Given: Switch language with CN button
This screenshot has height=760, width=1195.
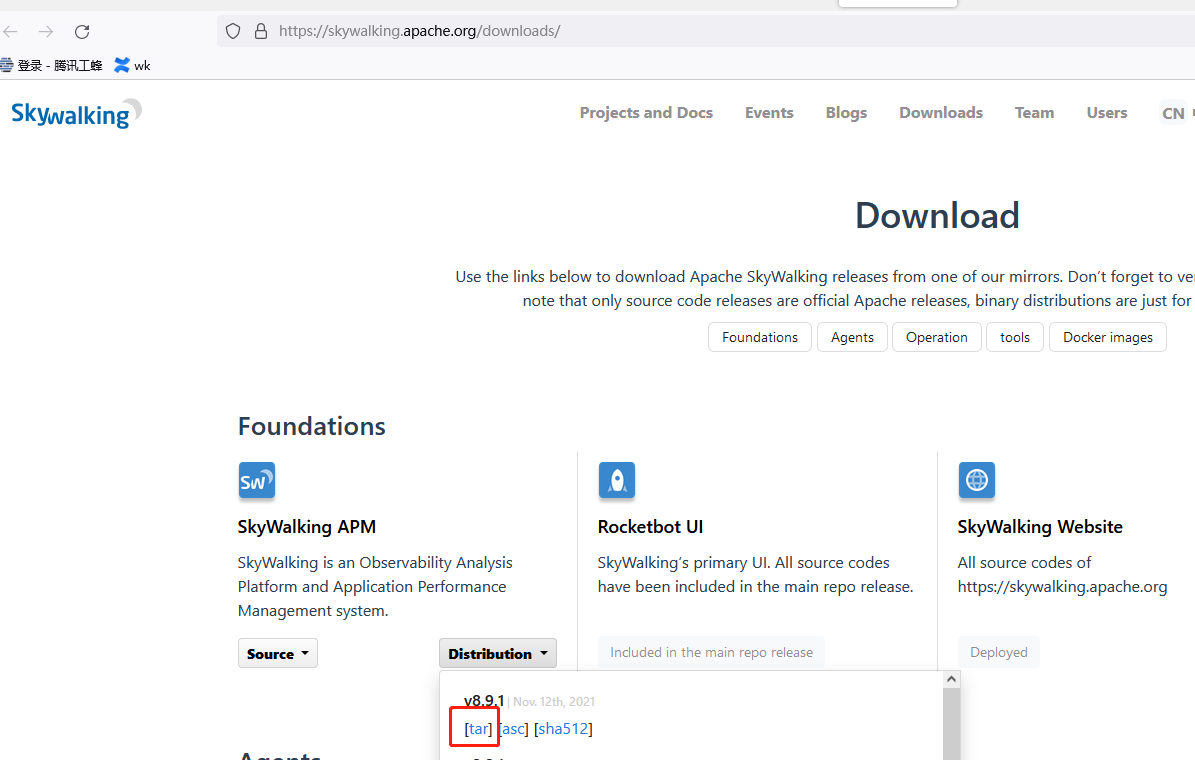Looking at the screenshot, I should 1174,114.
